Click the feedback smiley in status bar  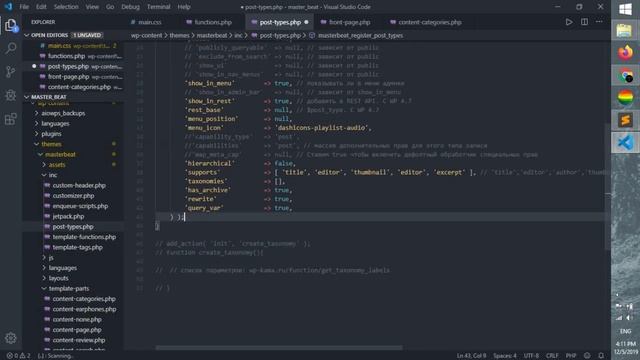click(587, 356)
